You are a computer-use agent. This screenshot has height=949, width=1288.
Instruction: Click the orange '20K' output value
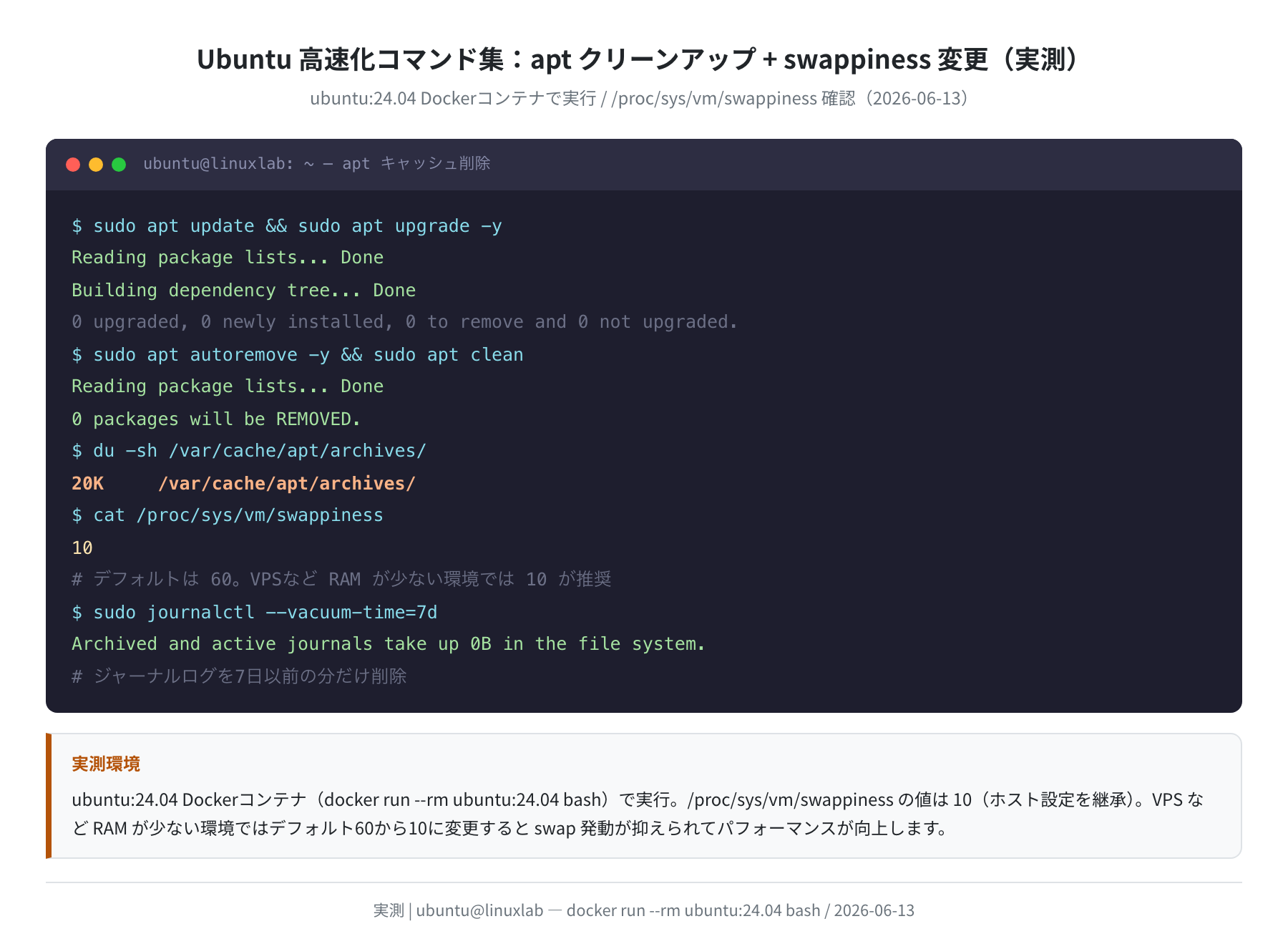[x=87, y=484]
